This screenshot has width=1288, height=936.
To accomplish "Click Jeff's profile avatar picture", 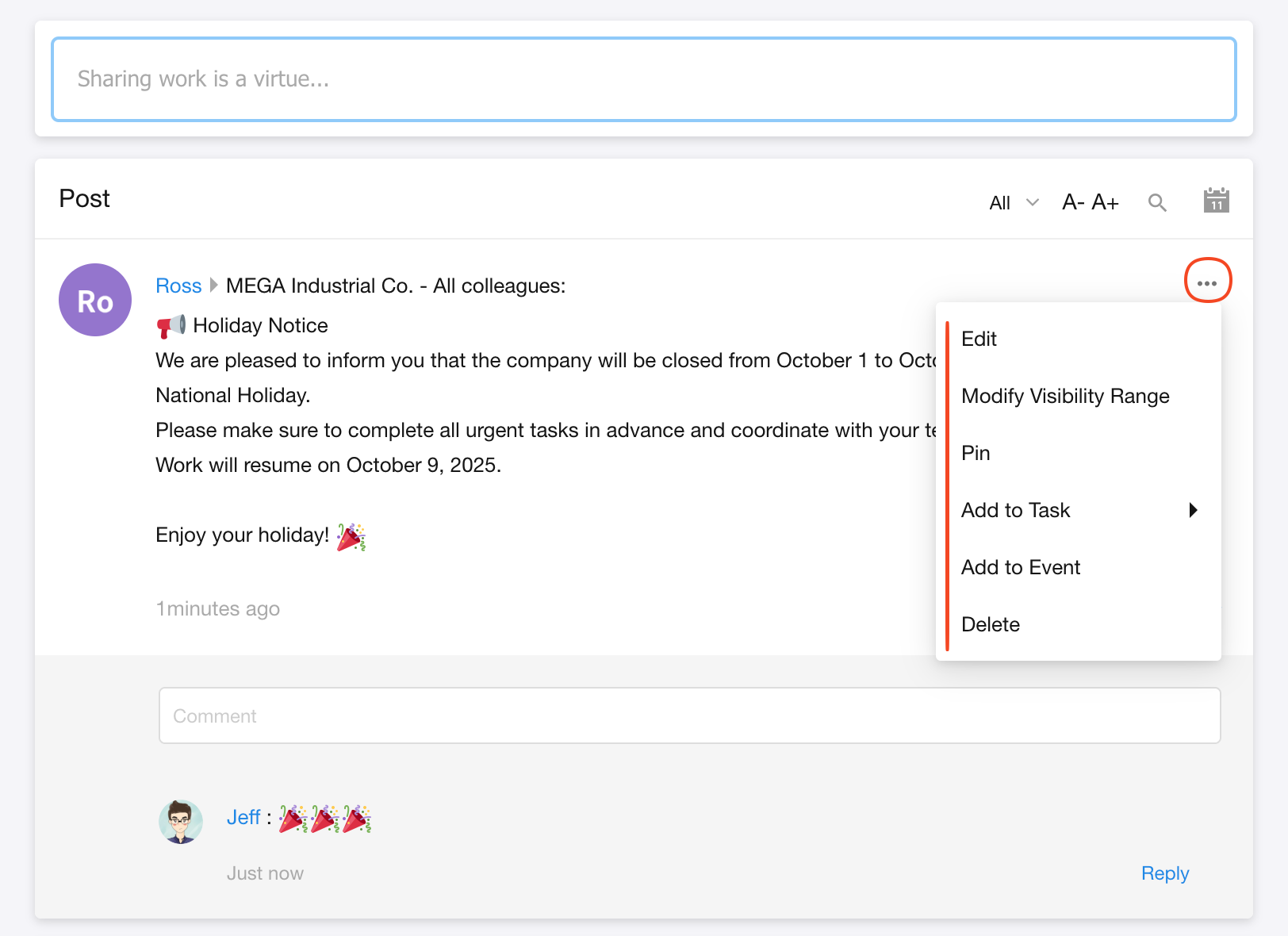I will pos(181,821).
